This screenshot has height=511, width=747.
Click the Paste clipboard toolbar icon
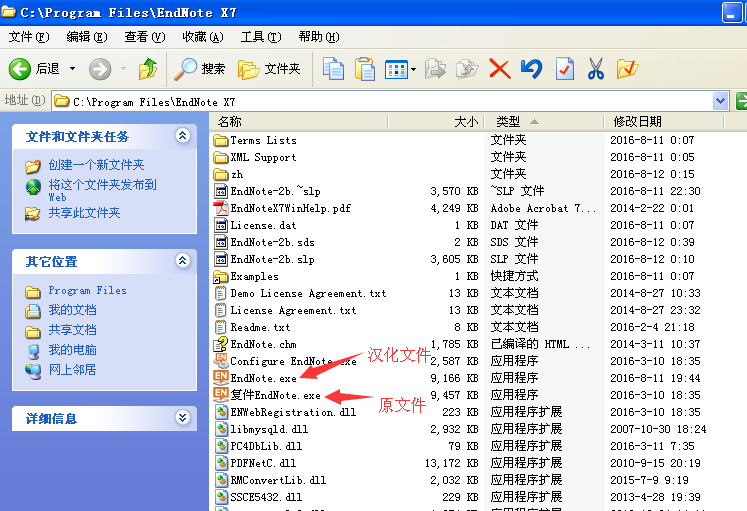(x=365, y=69)
